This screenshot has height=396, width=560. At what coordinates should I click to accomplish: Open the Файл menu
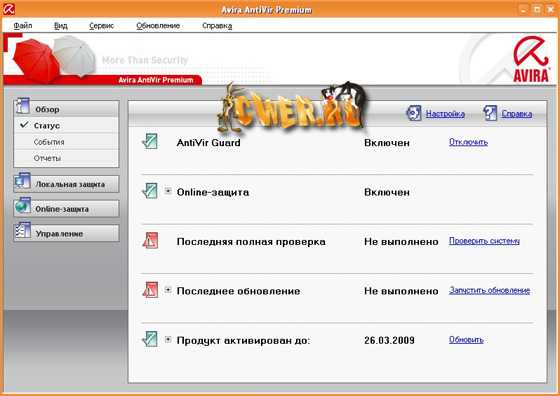click(x=22, y=26)
